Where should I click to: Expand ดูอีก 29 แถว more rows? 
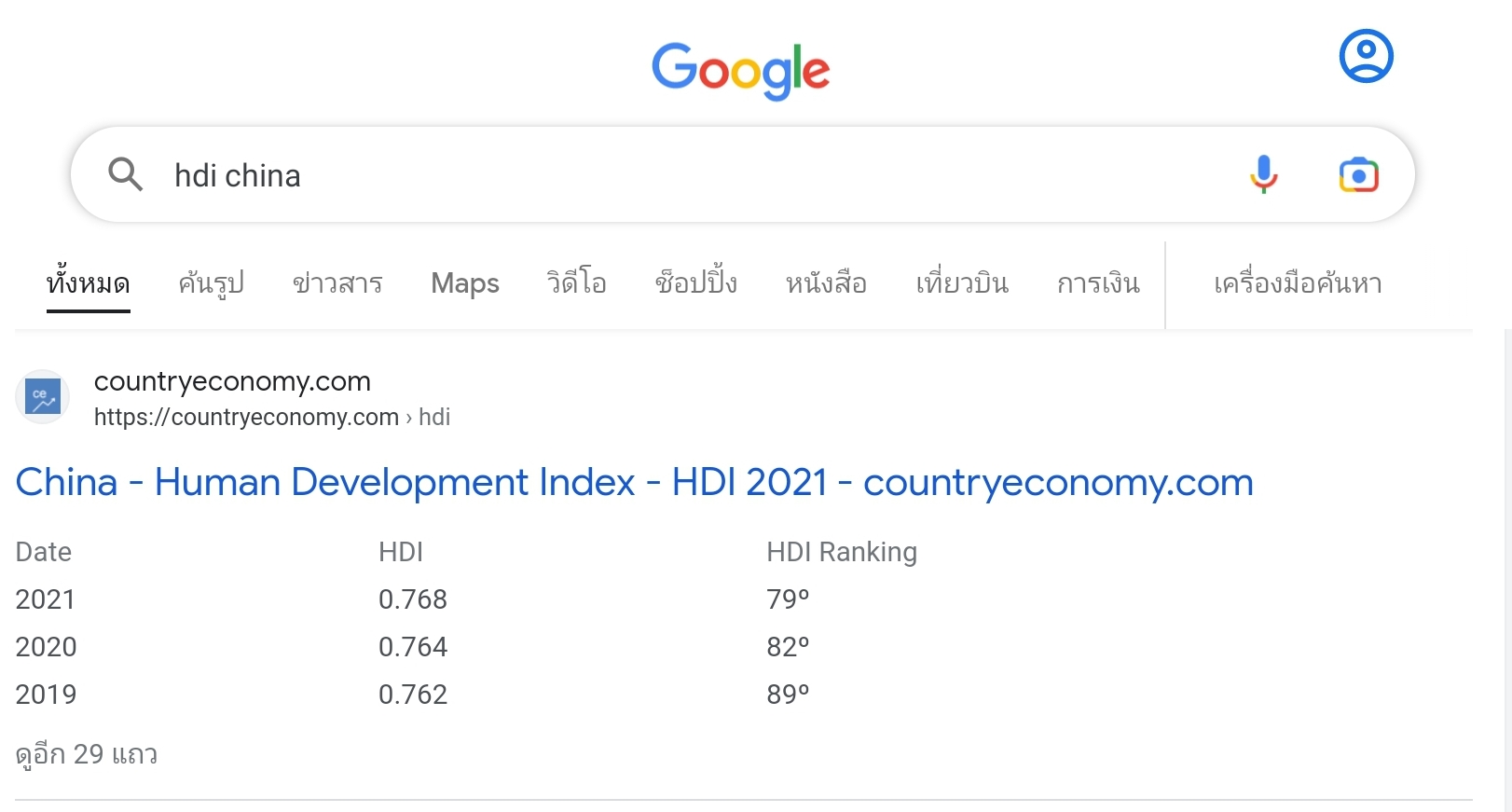[x=87, y=753]
